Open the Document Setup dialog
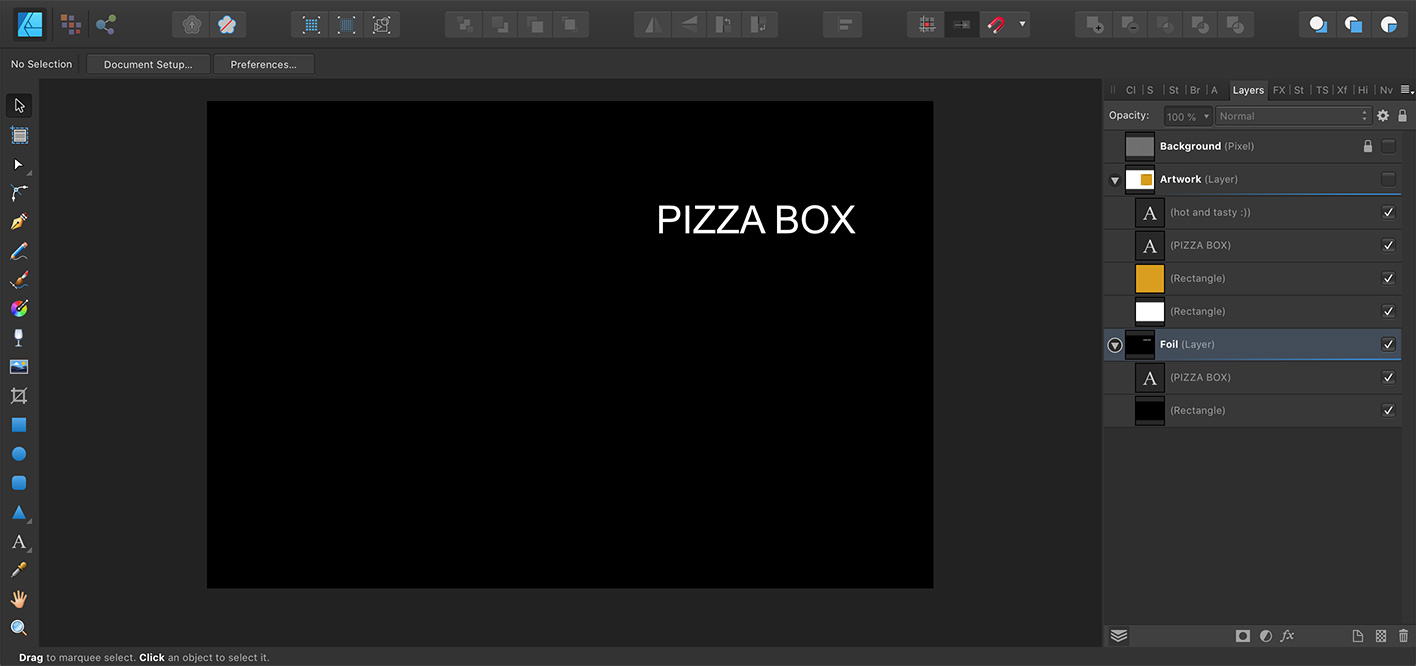Viewport: 1416px width, 666px height. point(148,64)
